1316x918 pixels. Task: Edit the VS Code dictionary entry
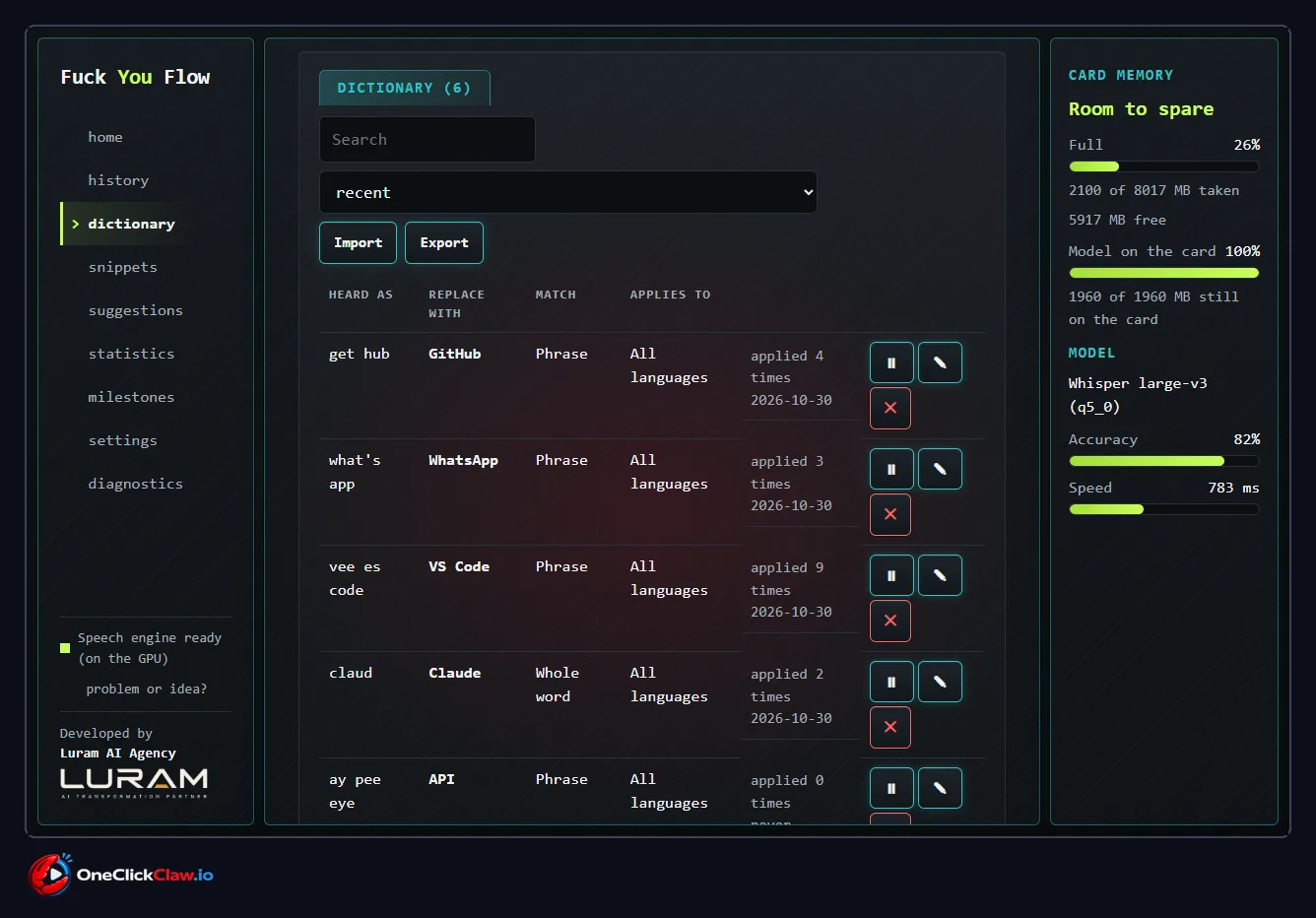940,575
